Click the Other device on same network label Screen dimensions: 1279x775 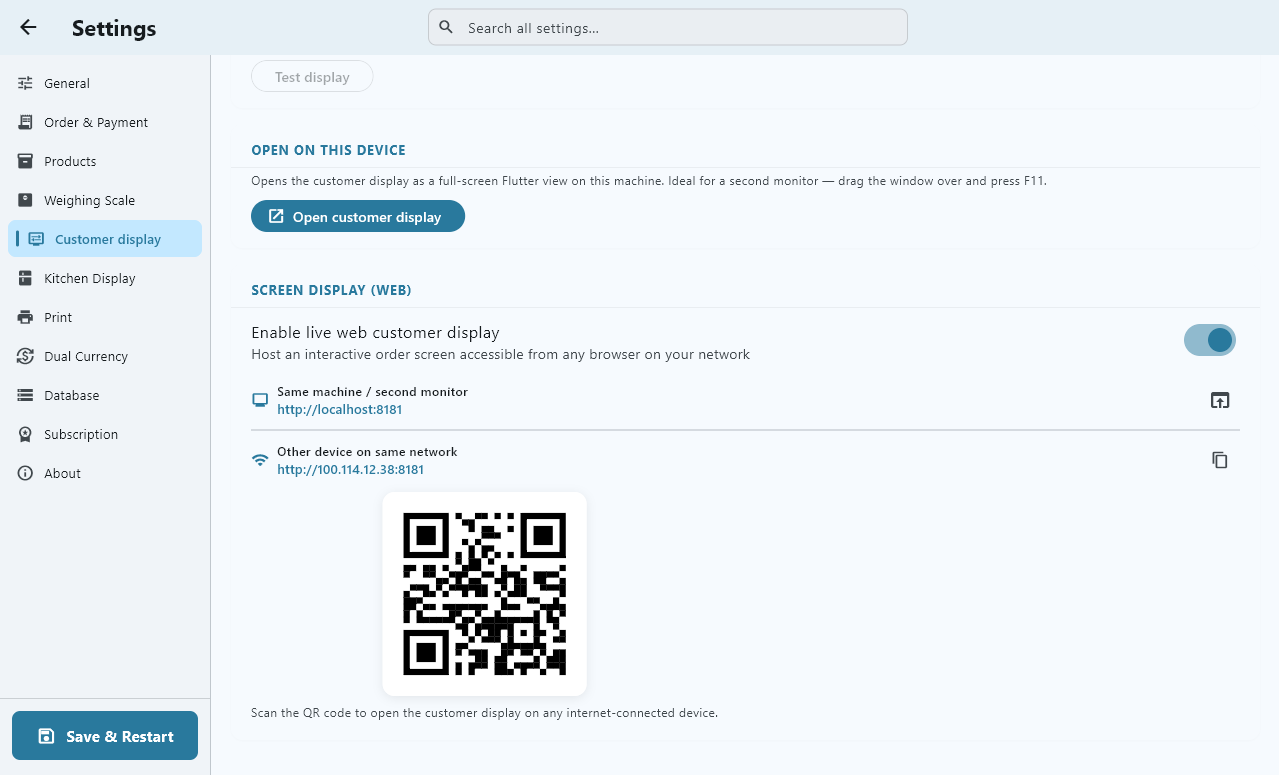coord(367,452)
